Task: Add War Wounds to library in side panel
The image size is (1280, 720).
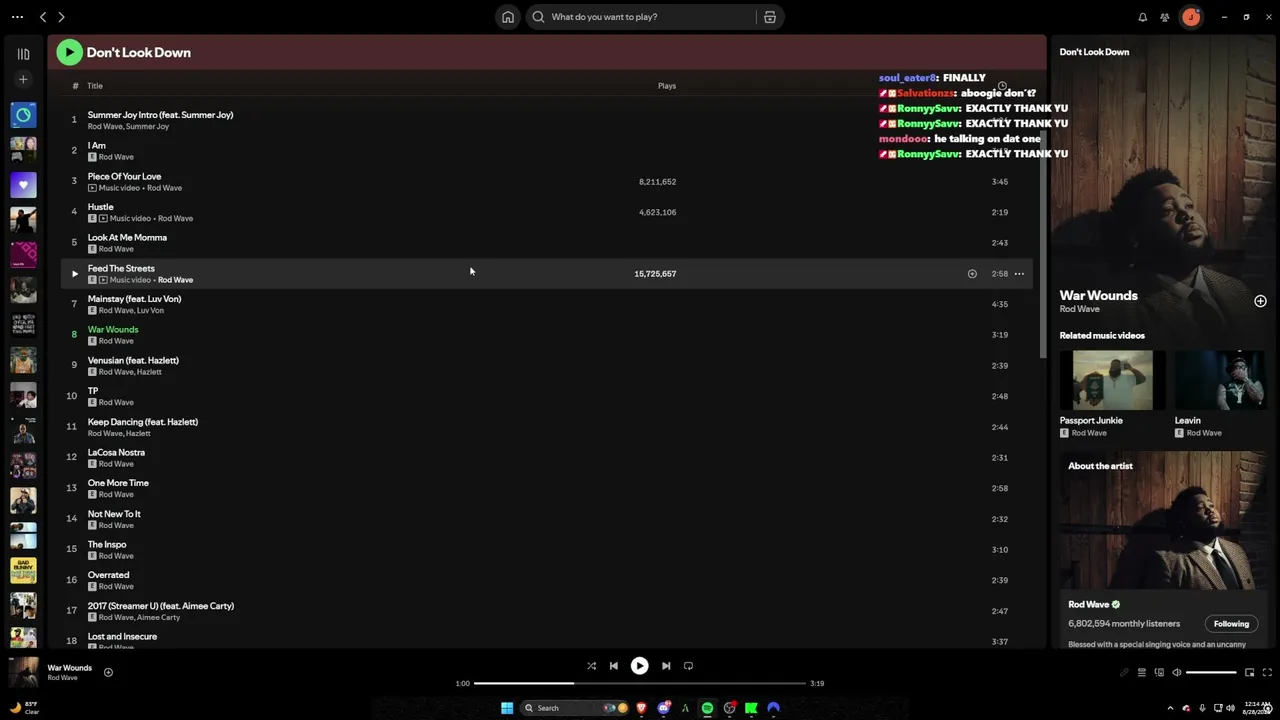Action: point(1260,301)
